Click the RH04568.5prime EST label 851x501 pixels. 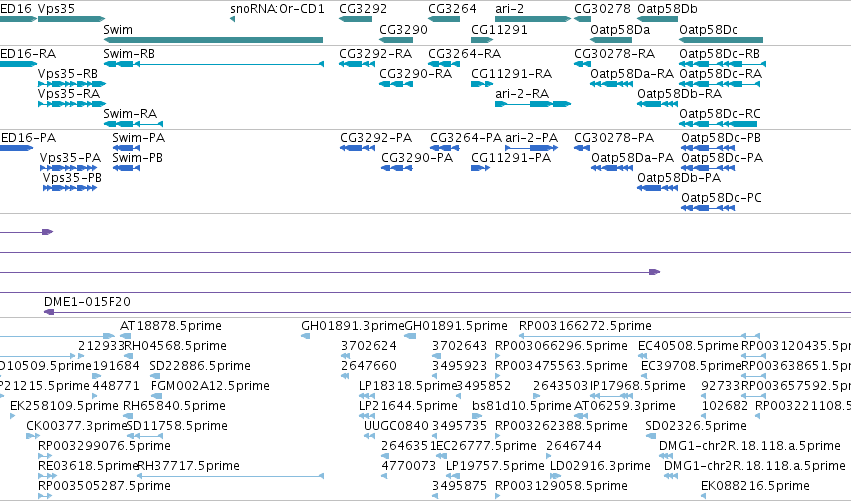point(176,346)
